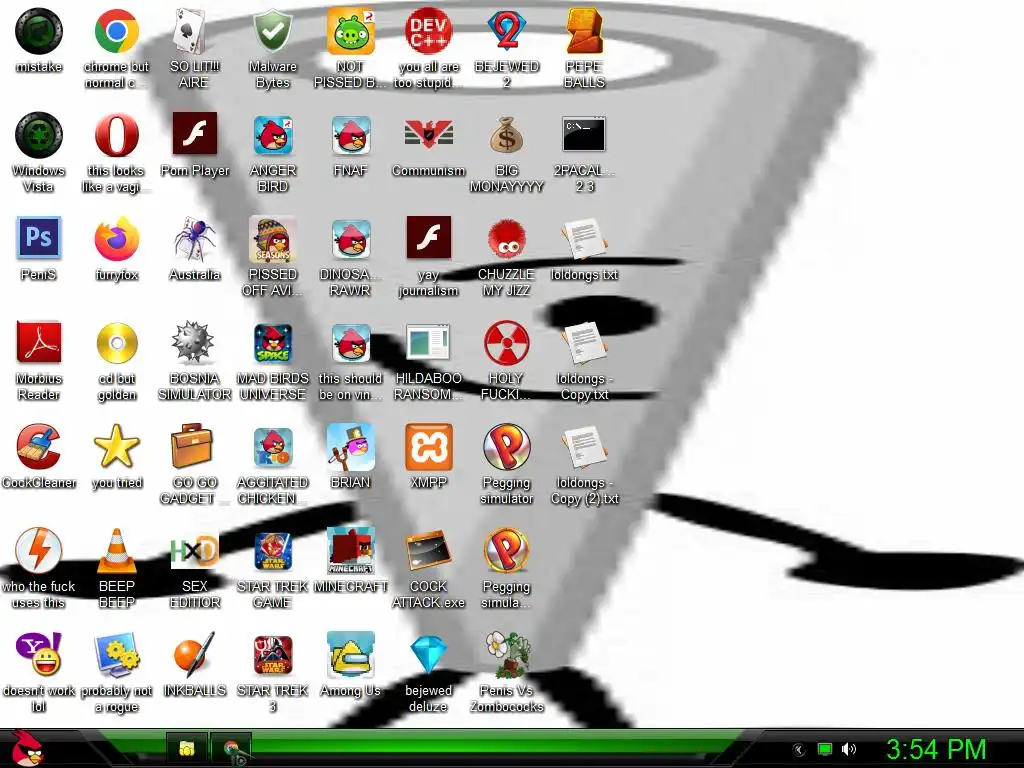
Task: Click the red bird Start button
Action: [x=29, y=748]
